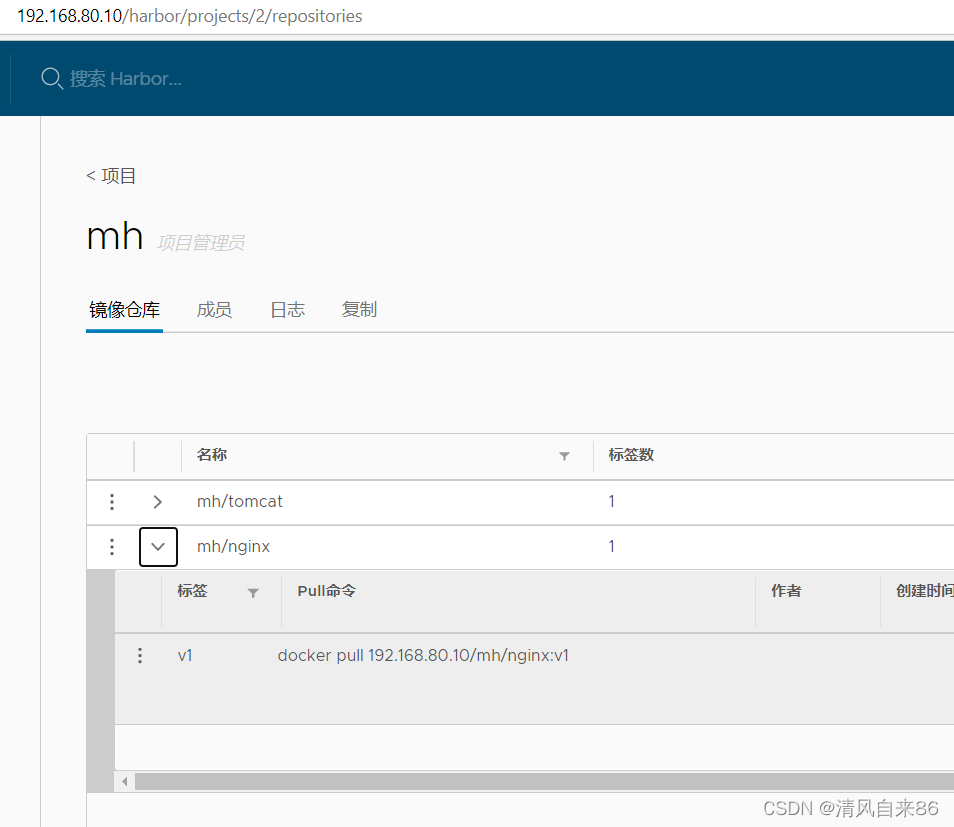The image size is (954, 827).
Task: Open the filter icon on the 名称 column
Action: pyautogui.click(x=564, y=456)
